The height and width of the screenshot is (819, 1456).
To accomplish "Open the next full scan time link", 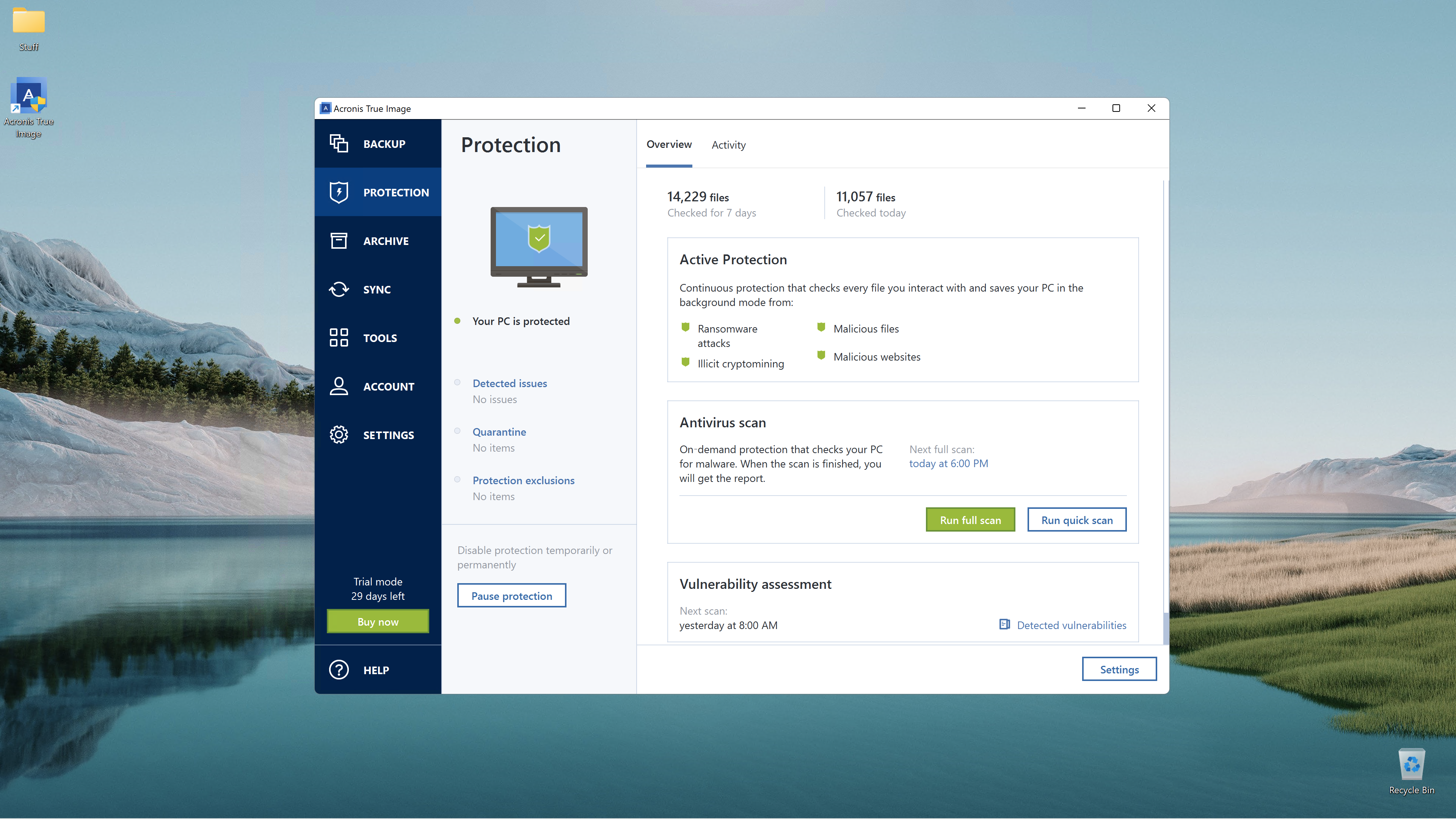I will click(x=948, y=463).
